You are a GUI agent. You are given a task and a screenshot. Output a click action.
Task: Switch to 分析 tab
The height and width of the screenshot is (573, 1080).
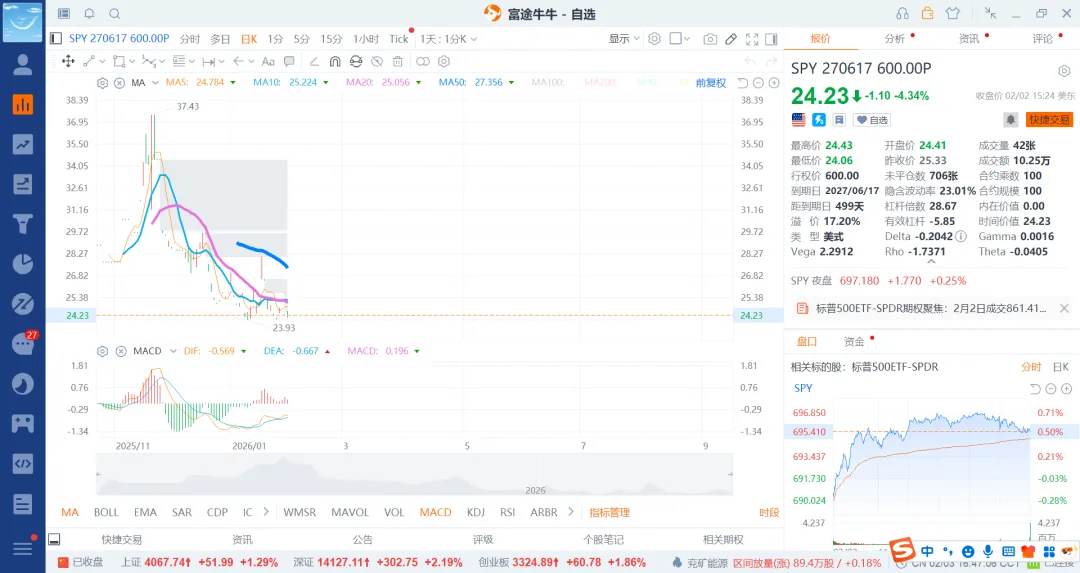tap(895, 39)
